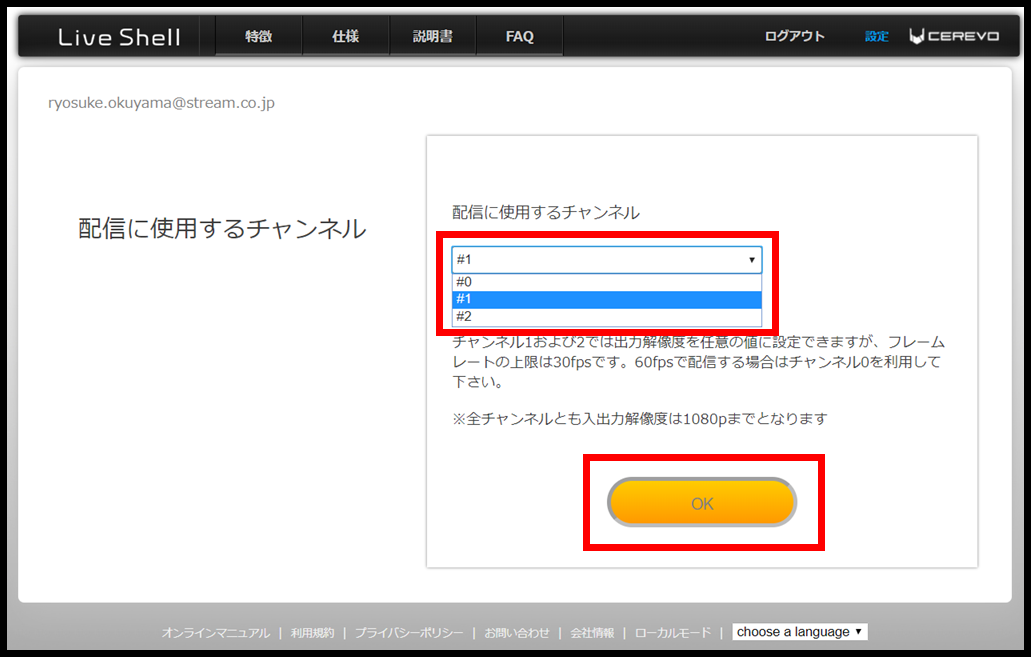The height and width of the screenshot is (657, 1031).
Task: Click the 設定 menu item
Action: pos(875,35)
